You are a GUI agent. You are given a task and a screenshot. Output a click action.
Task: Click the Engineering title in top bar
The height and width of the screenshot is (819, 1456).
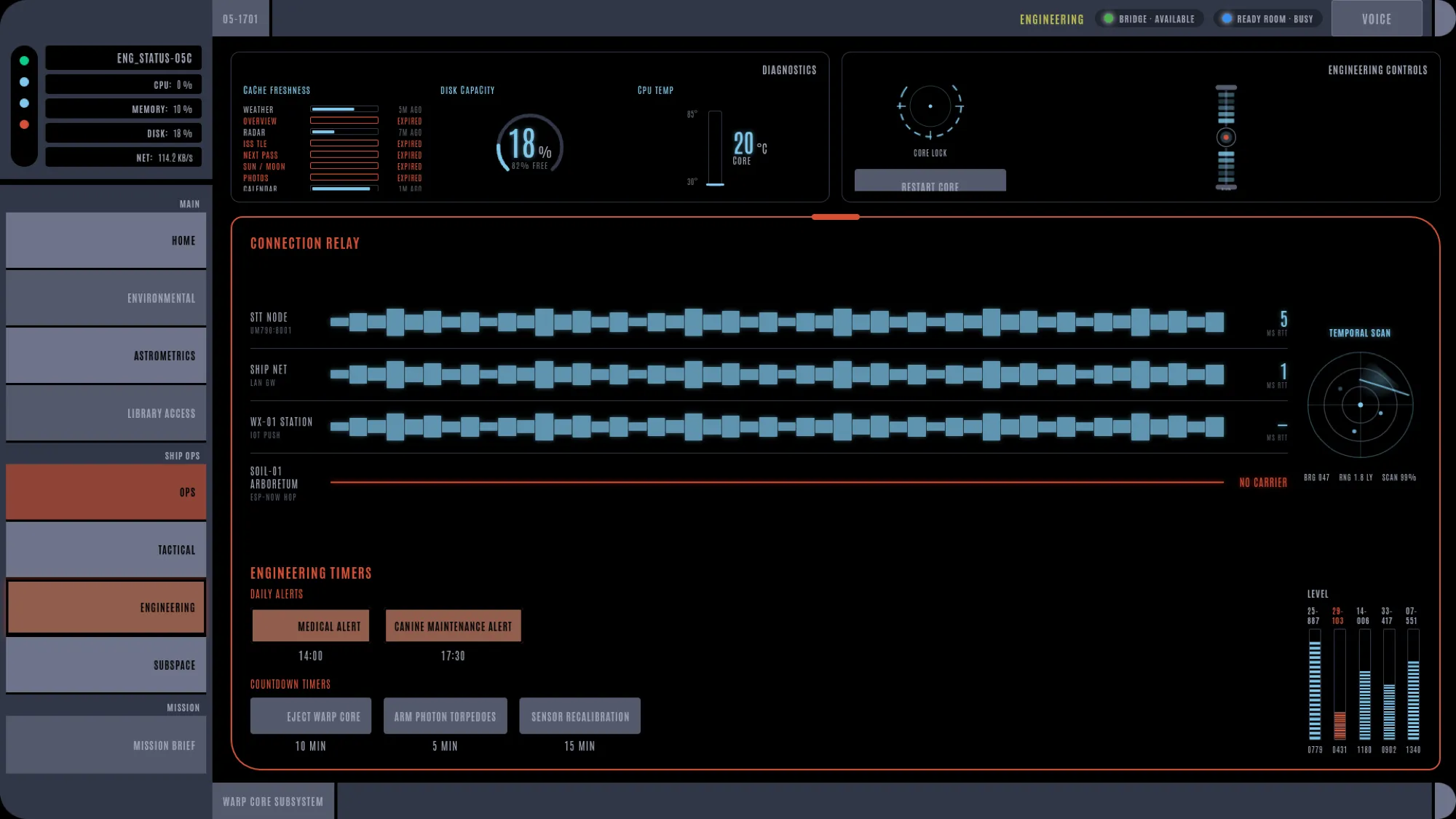click(x=1051, y=20)
